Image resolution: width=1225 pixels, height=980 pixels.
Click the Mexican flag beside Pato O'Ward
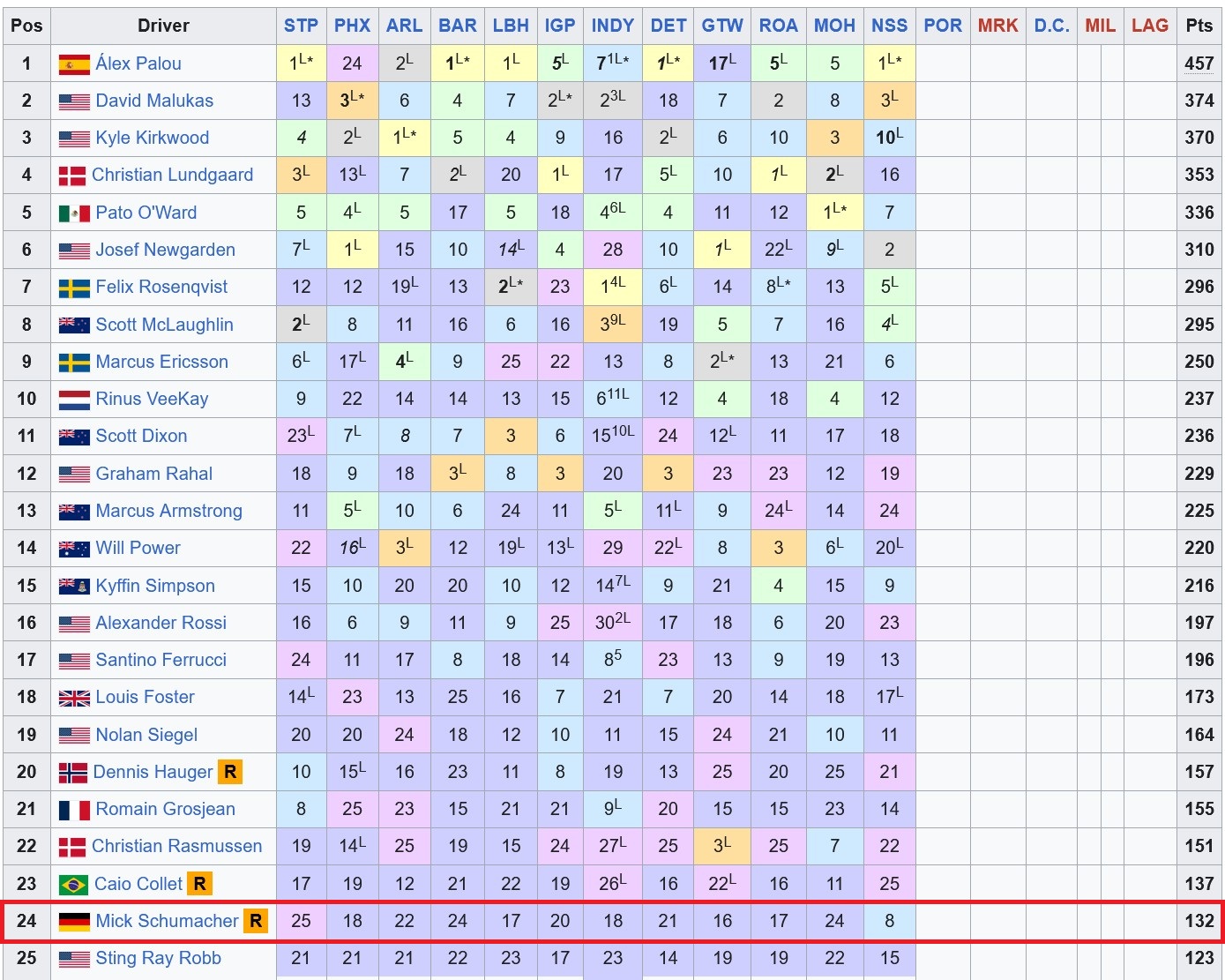74,213
